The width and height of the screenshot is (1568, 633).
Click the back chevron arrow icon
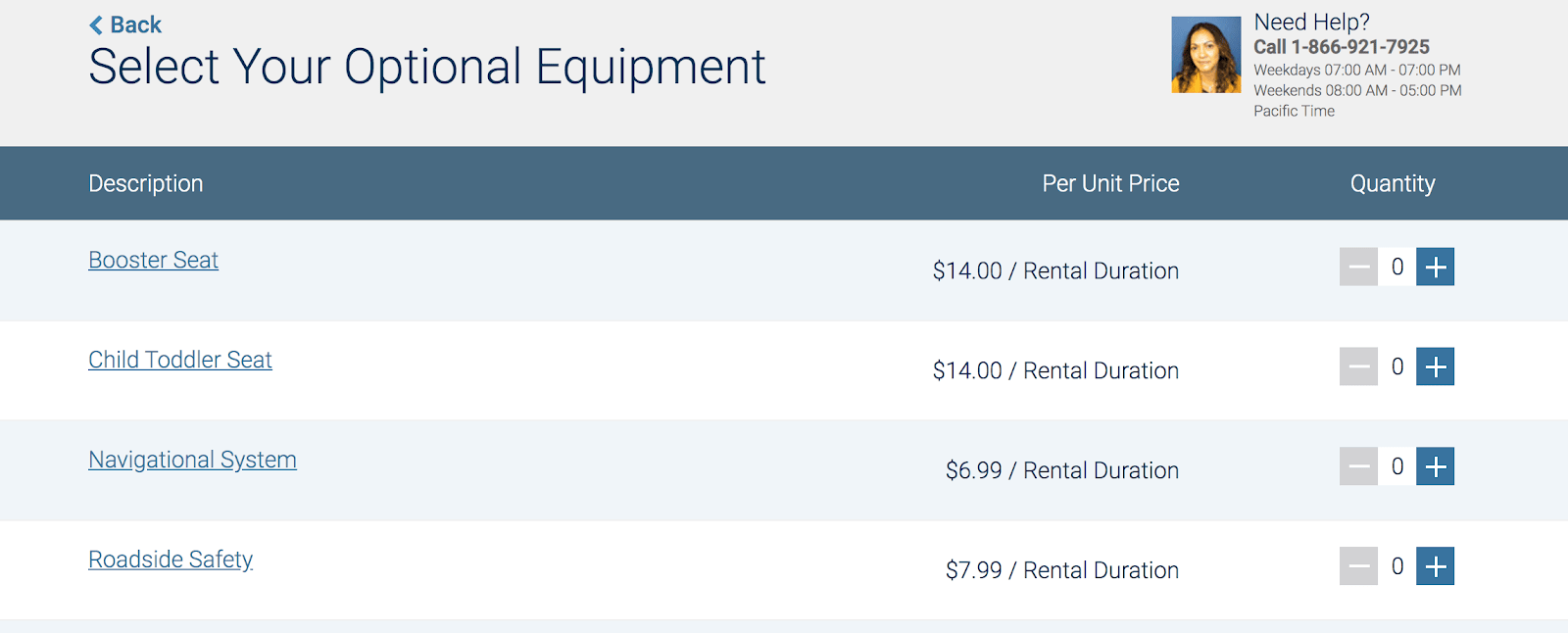coord(95,24)
